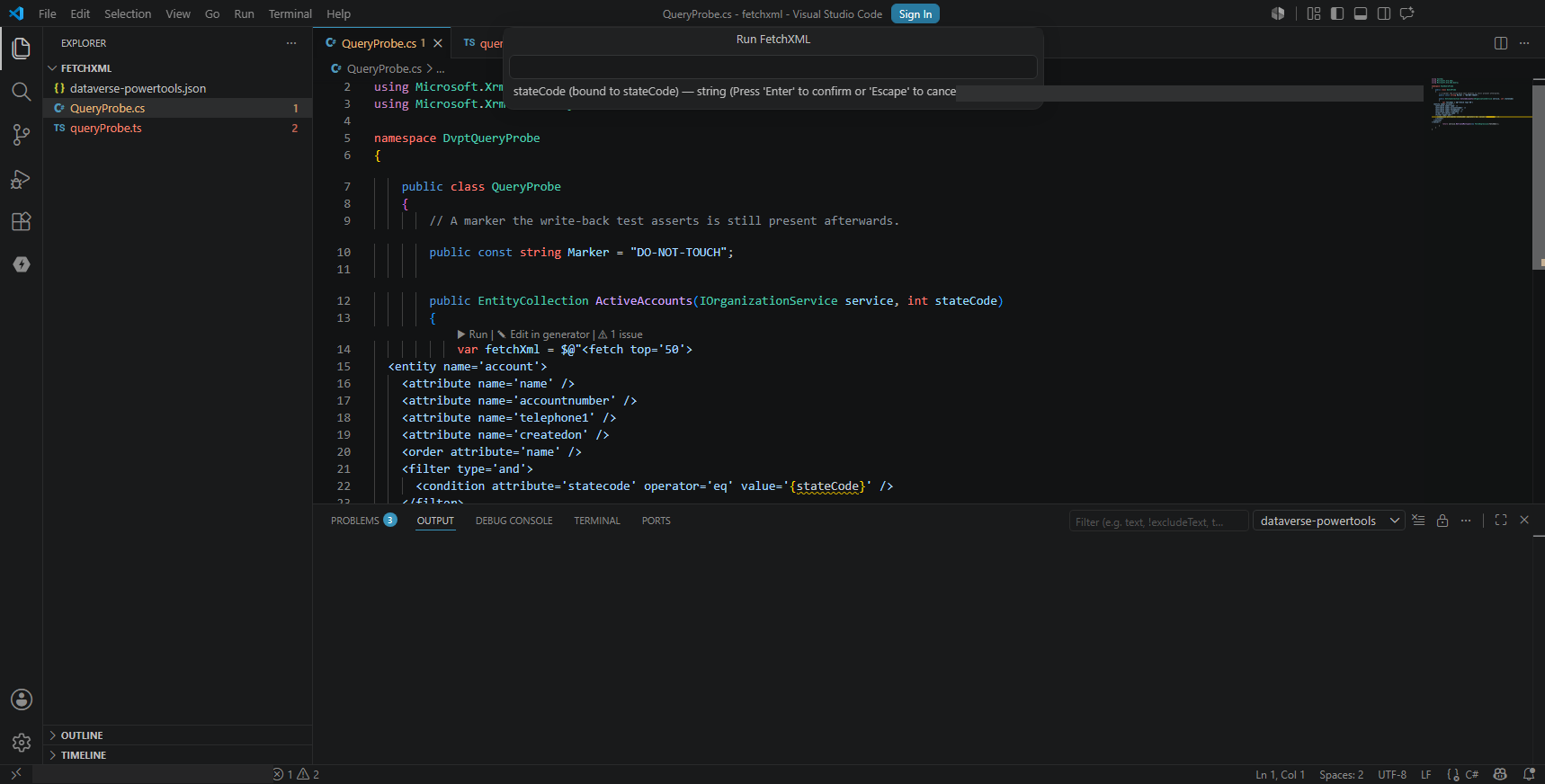Toggle the primary side bar
The width and height of the screenshot is (1545, 784).
pyautogui.click(x=1337, y=13)
